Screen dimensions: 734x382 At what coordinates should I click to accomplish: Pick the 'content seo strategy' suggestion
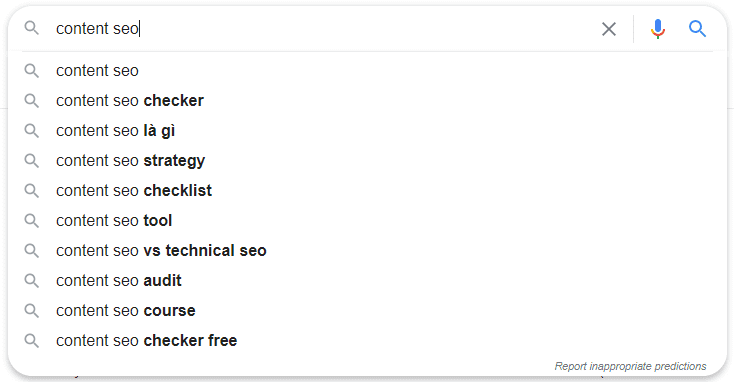point(367,161)
